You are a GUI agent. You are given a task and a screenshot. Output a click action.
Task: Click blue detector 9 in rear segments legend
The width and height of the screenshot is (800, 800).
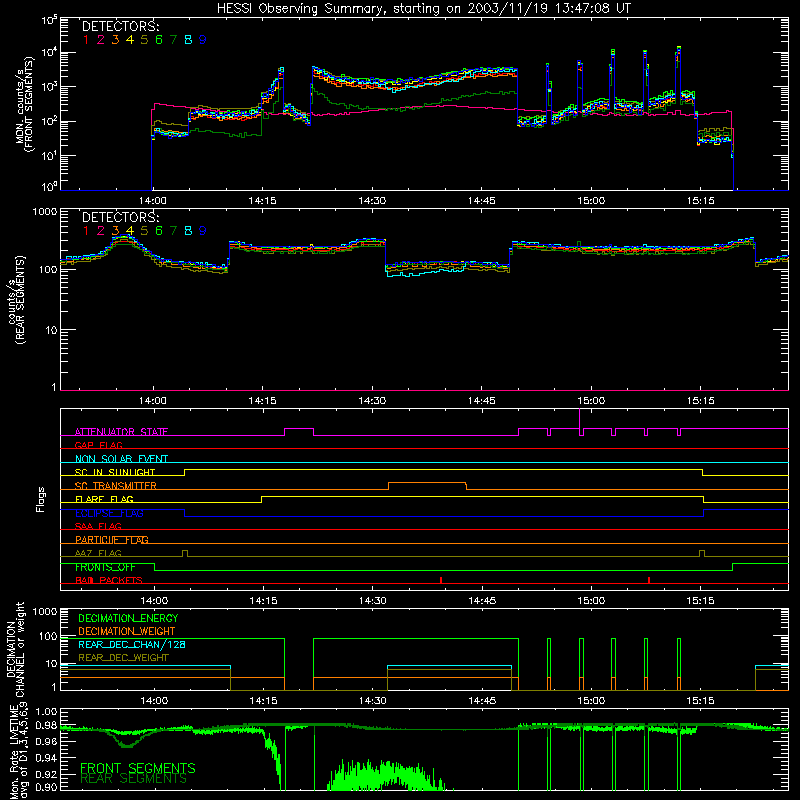pos(203,231)
